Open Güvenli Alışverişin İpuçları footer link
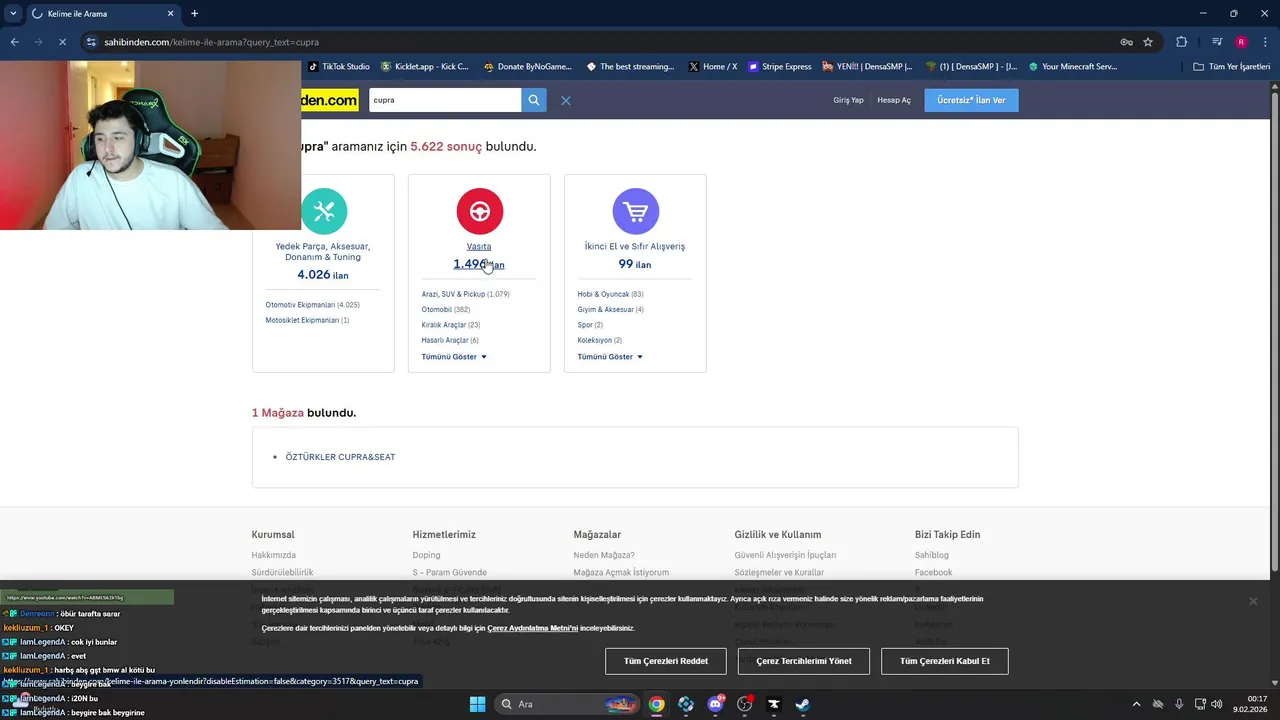The image size is (1280, 720). pos(785,555)
